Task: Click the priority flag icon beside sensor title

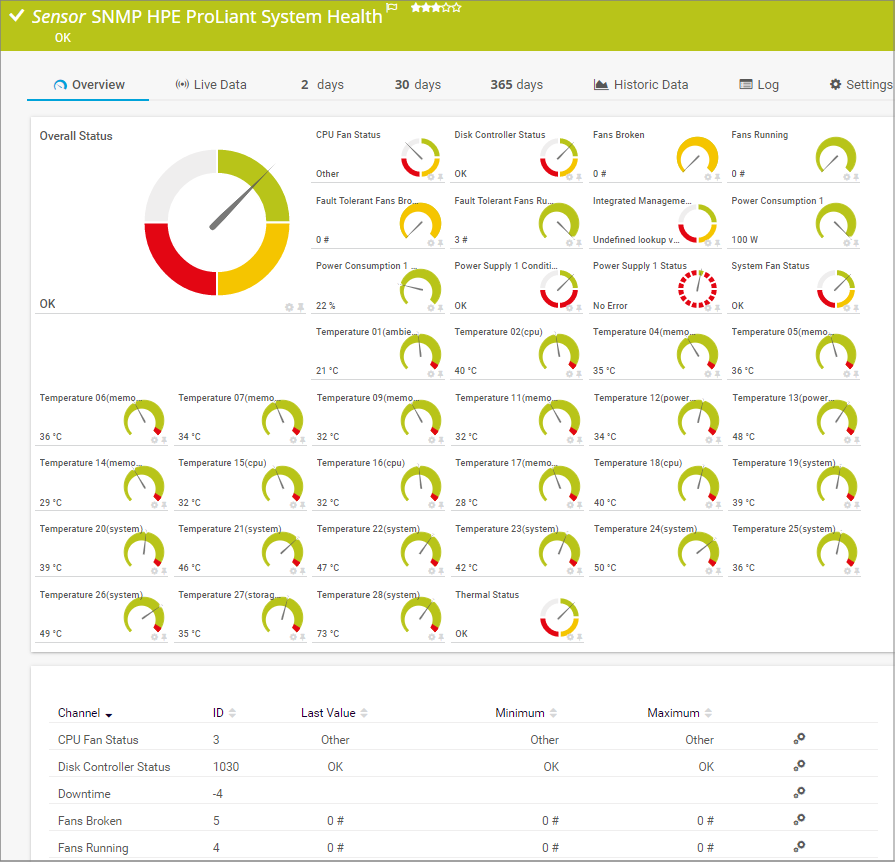Action: tap(392, 9)
